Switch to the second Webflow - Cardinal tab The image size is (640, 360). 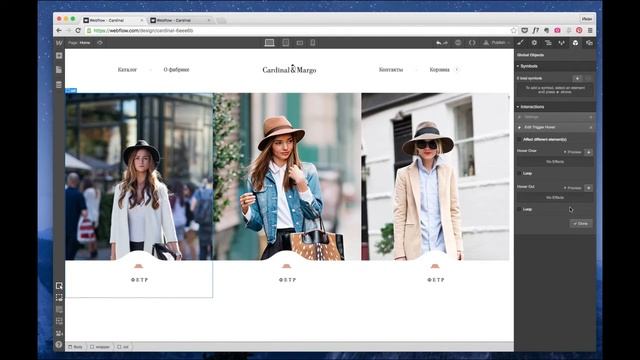coord(180,20)
